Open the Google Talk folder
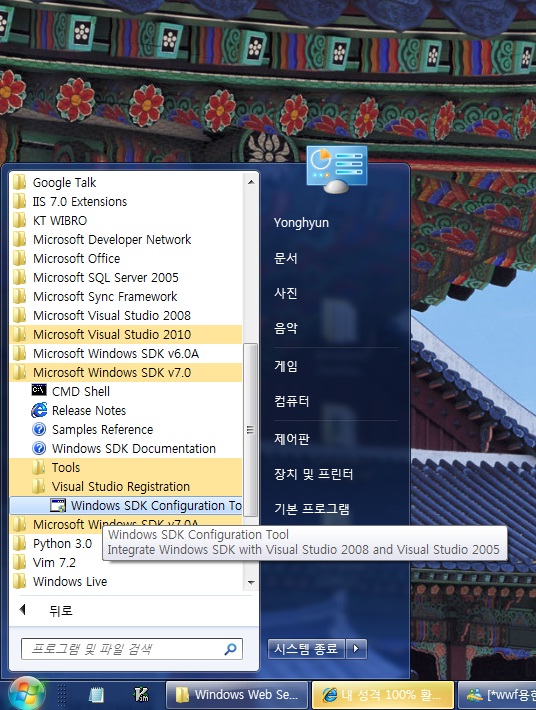 (x=126, y=182)
